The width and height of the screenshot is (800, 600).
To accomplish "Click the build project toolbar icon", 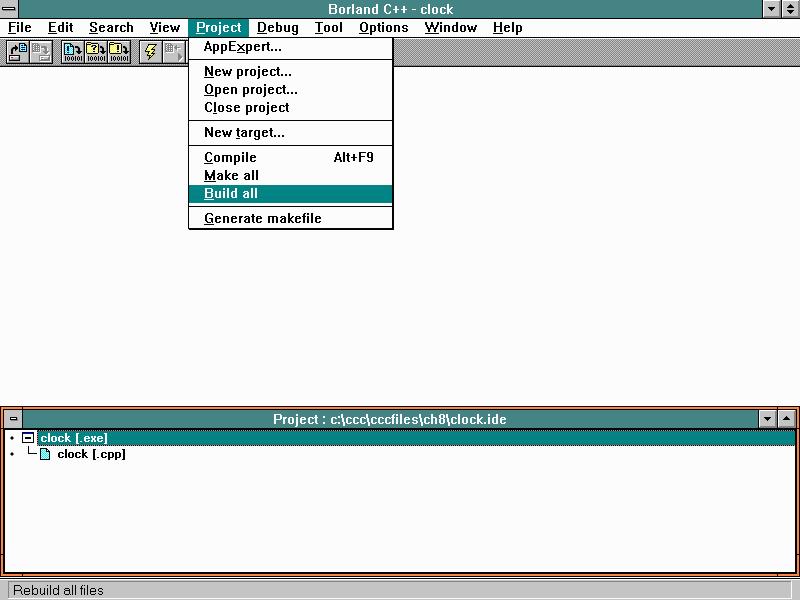I will 119,51.
